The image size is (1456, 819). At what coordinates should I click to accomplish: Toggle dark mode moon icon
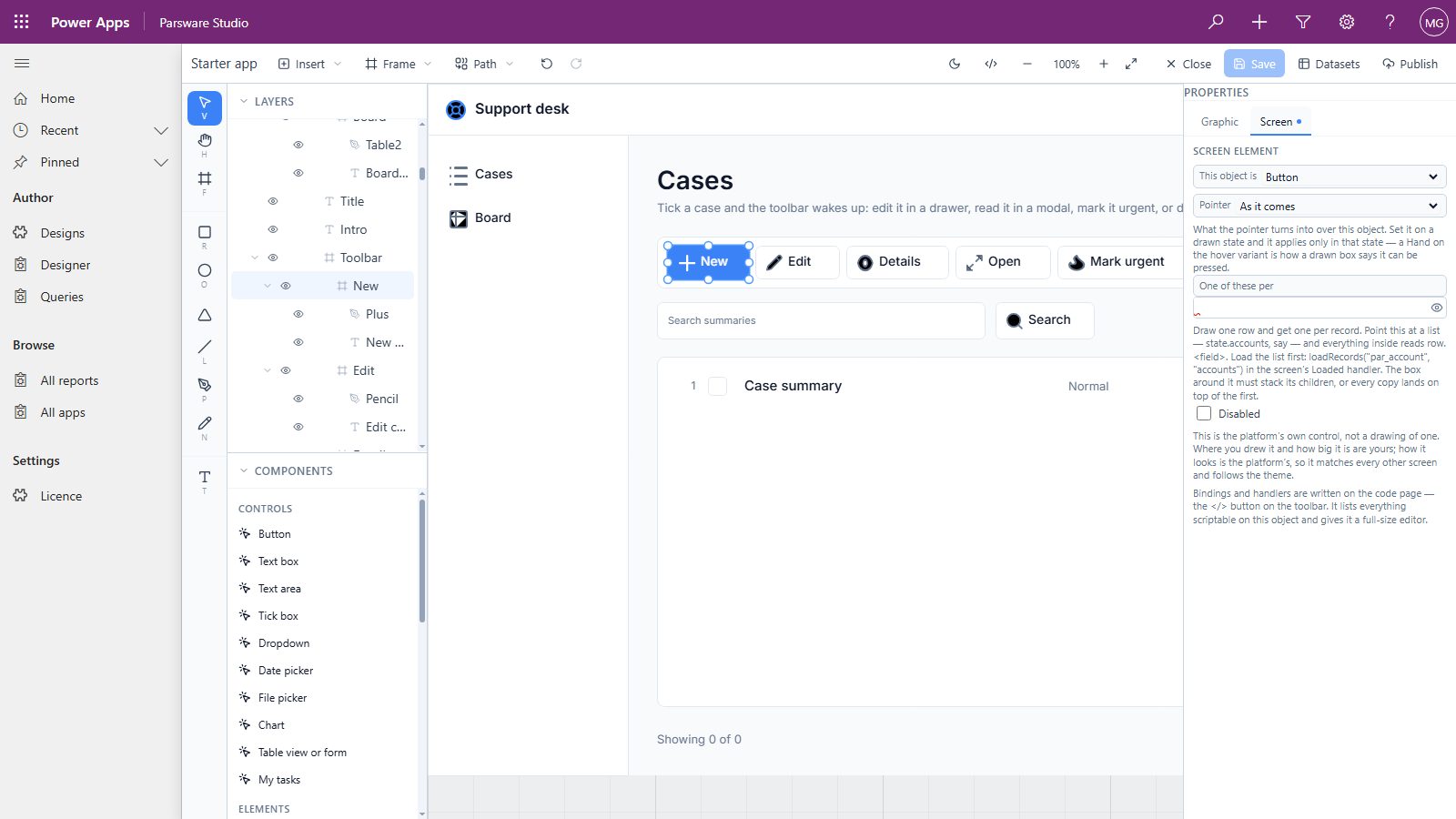click(955, 64)
